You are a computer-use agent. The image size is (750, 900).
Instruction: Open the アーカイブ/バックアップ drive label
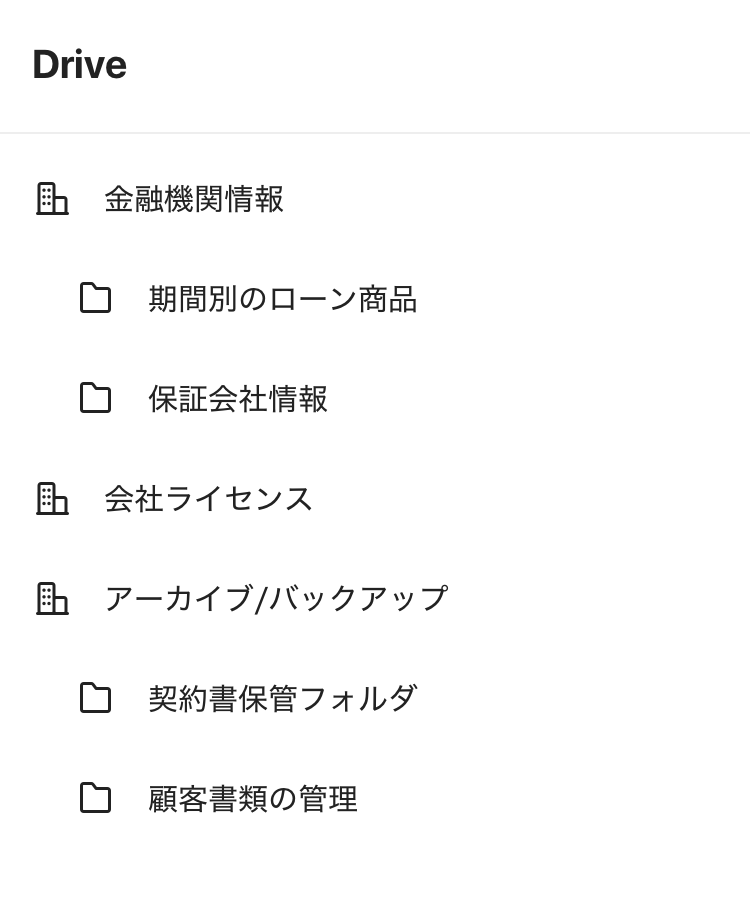coord(276,599)
